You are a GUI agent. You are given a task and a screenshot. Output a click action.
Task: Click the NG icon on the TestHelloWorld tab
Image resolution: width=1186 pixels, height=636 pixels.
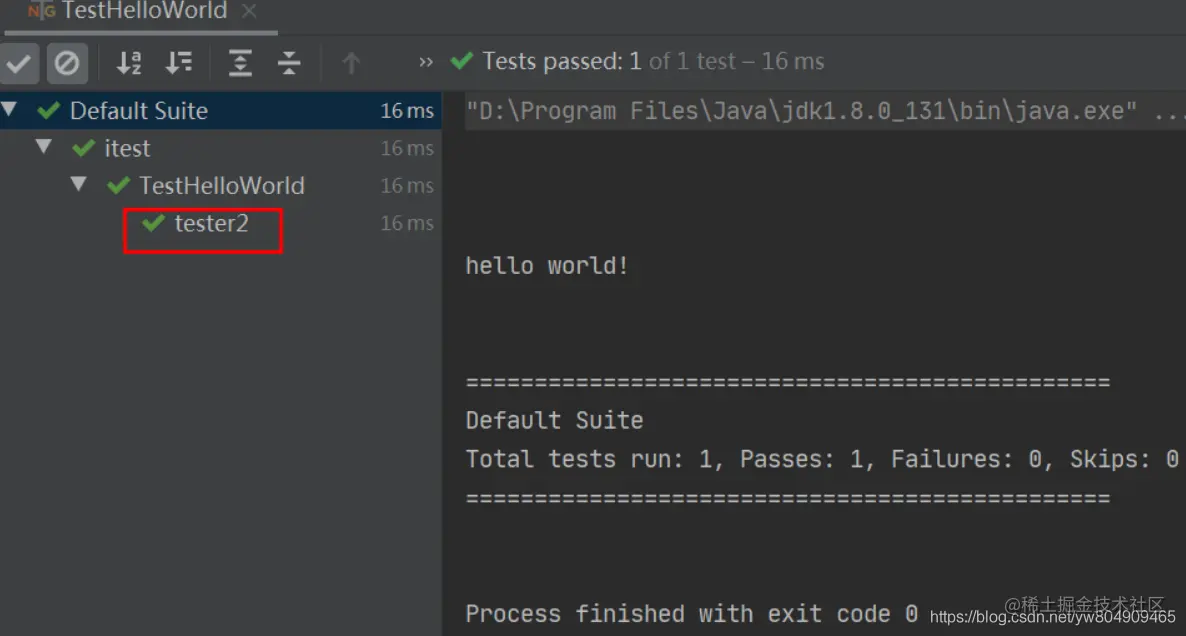41,11
